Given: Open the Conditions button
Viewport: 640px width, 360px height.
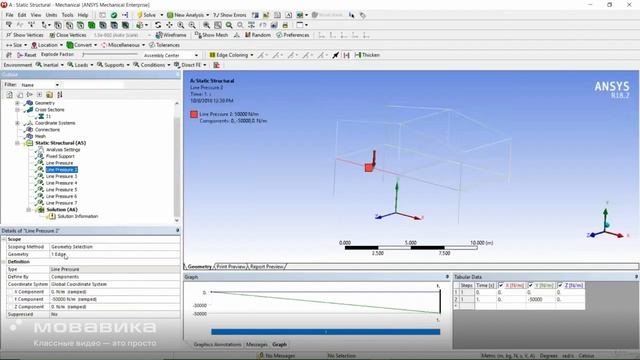Looking at the screenshot, I should click(152, 65).
